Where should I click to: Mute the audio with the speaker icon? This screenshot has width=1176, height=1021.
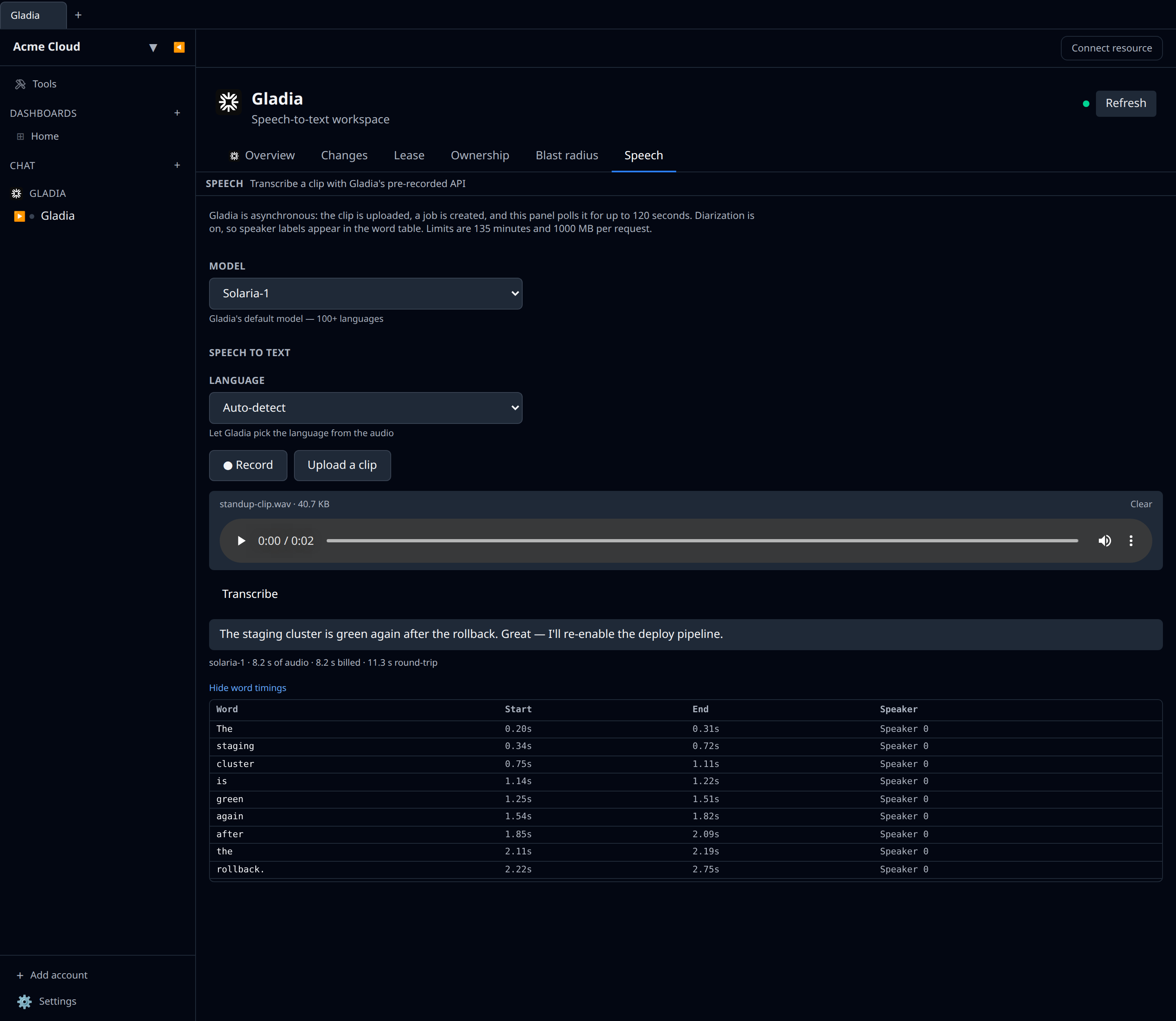click(1104, 541)
